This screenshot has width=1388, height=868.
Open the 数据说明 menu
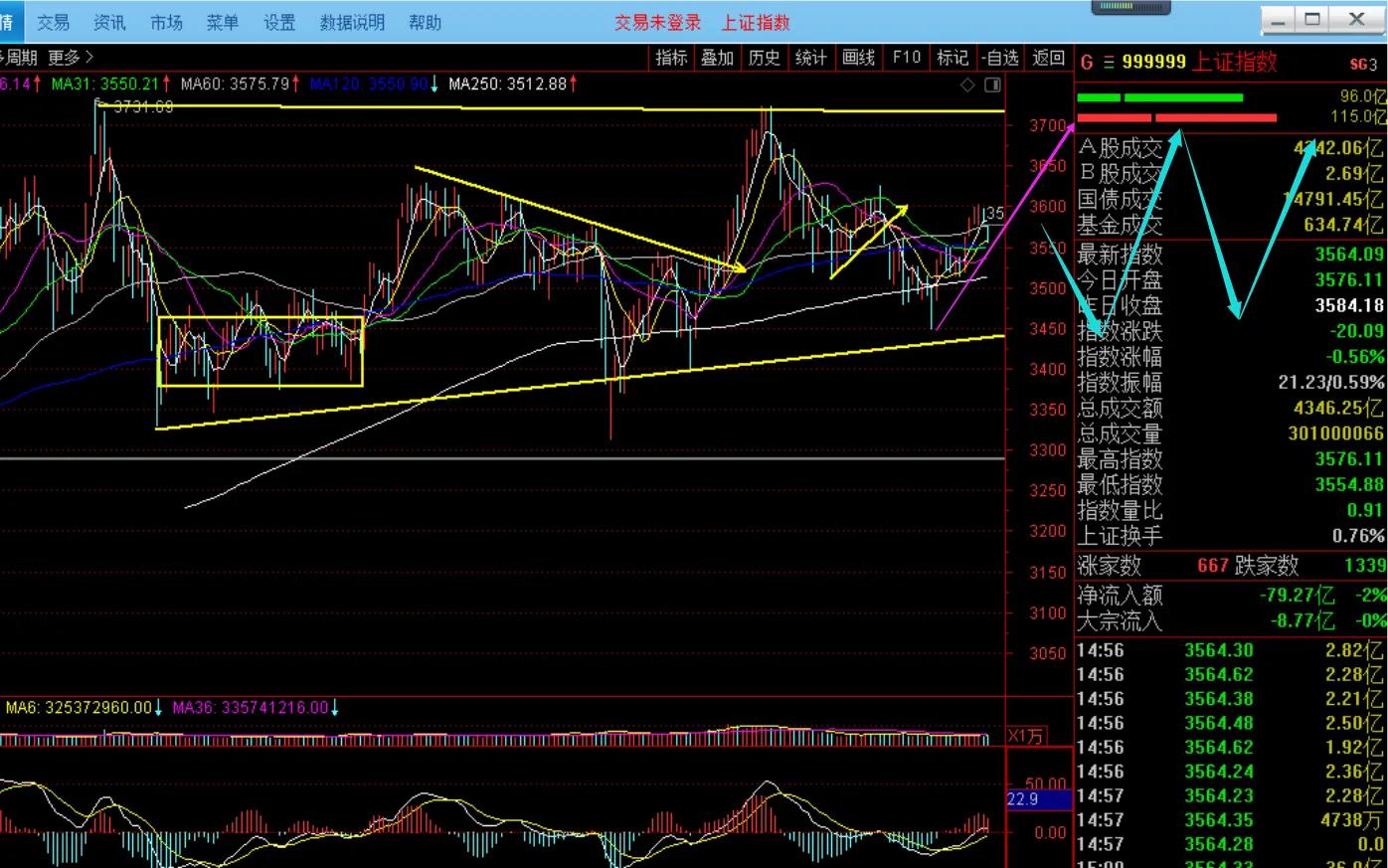coord(352,22)
